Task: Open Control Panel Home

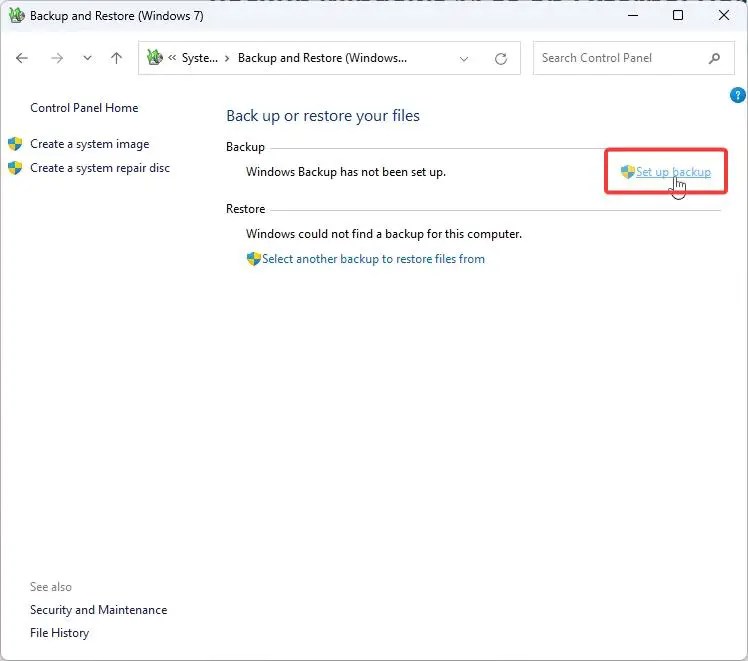Action: (x=84, y=108)
